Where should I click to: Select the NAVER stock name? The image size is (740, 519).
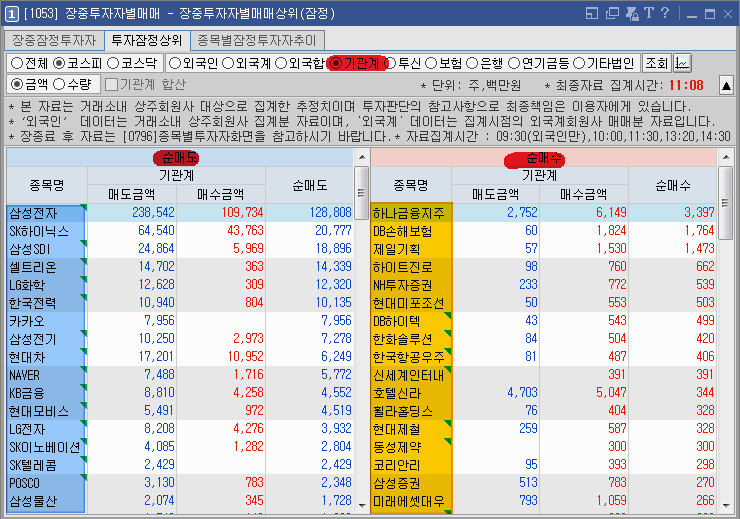(24, 375)
